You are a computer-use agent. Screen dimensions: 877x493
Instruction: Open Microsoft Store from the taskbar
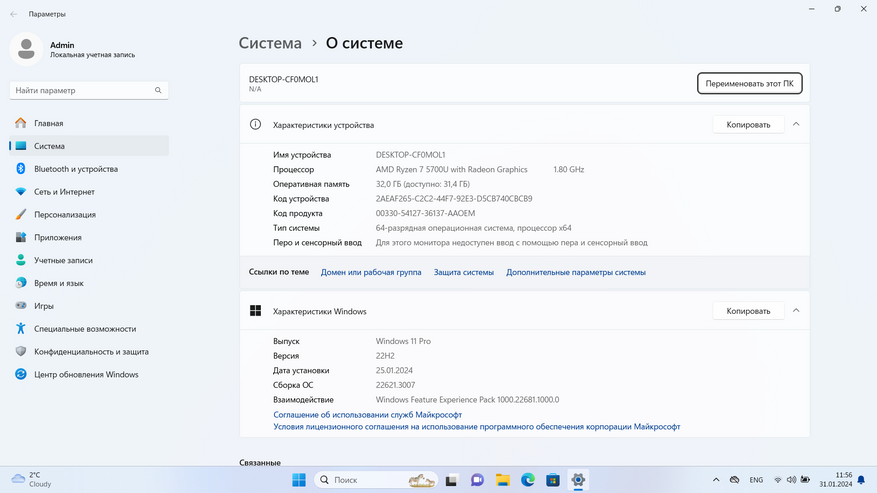click(553, 480)
